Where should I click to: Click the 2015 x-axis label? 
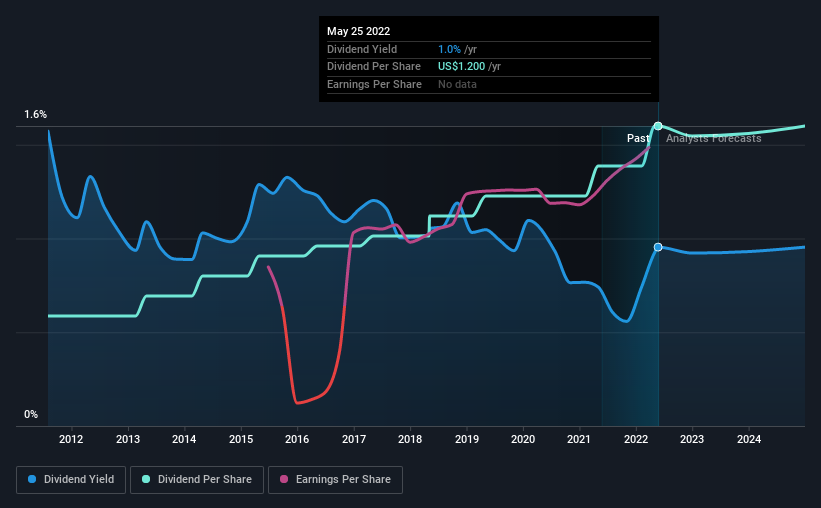point(241,439)
